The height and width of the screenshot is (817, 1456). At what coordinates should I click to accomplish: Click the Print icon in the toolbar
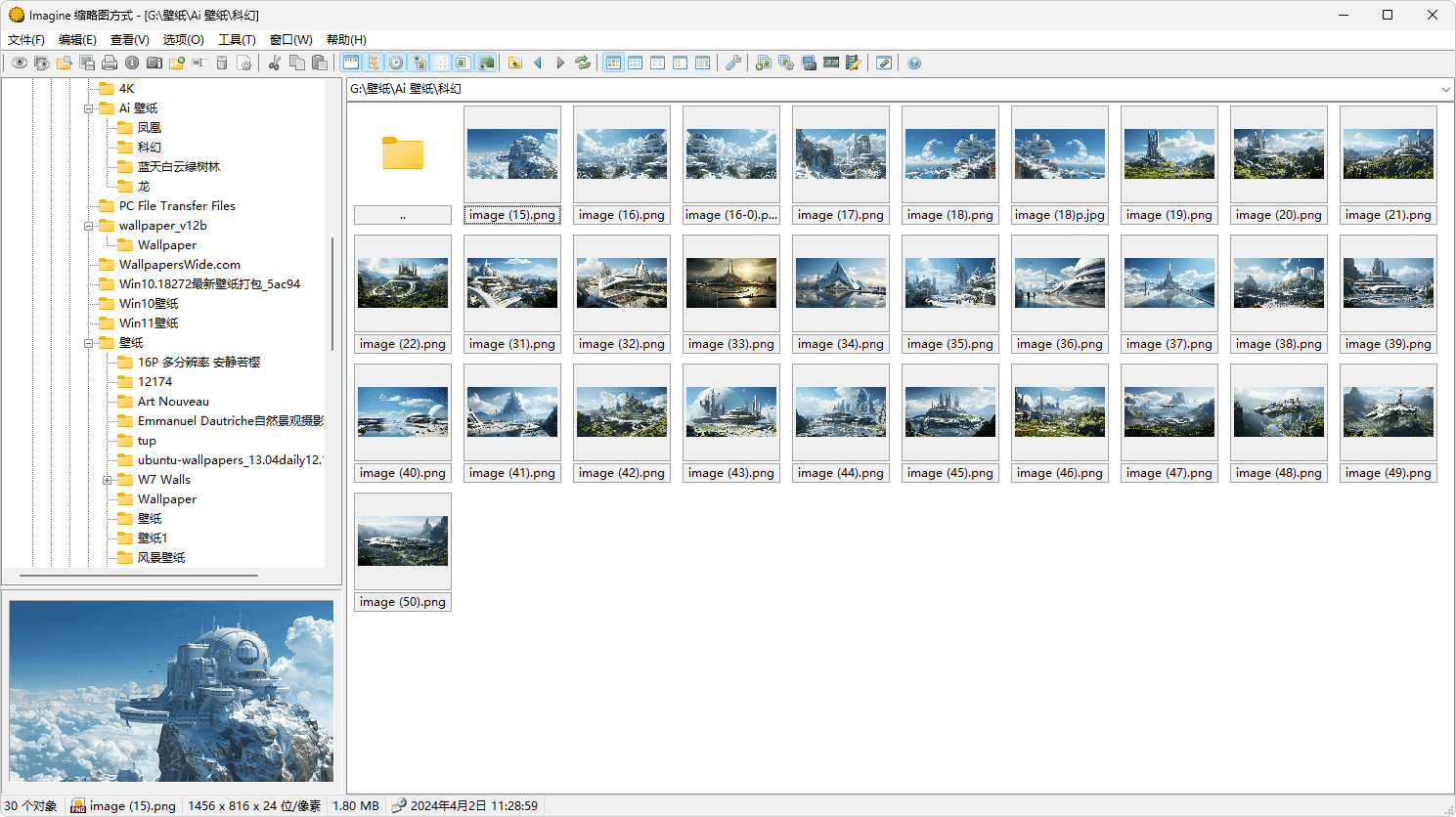[110, 63]
